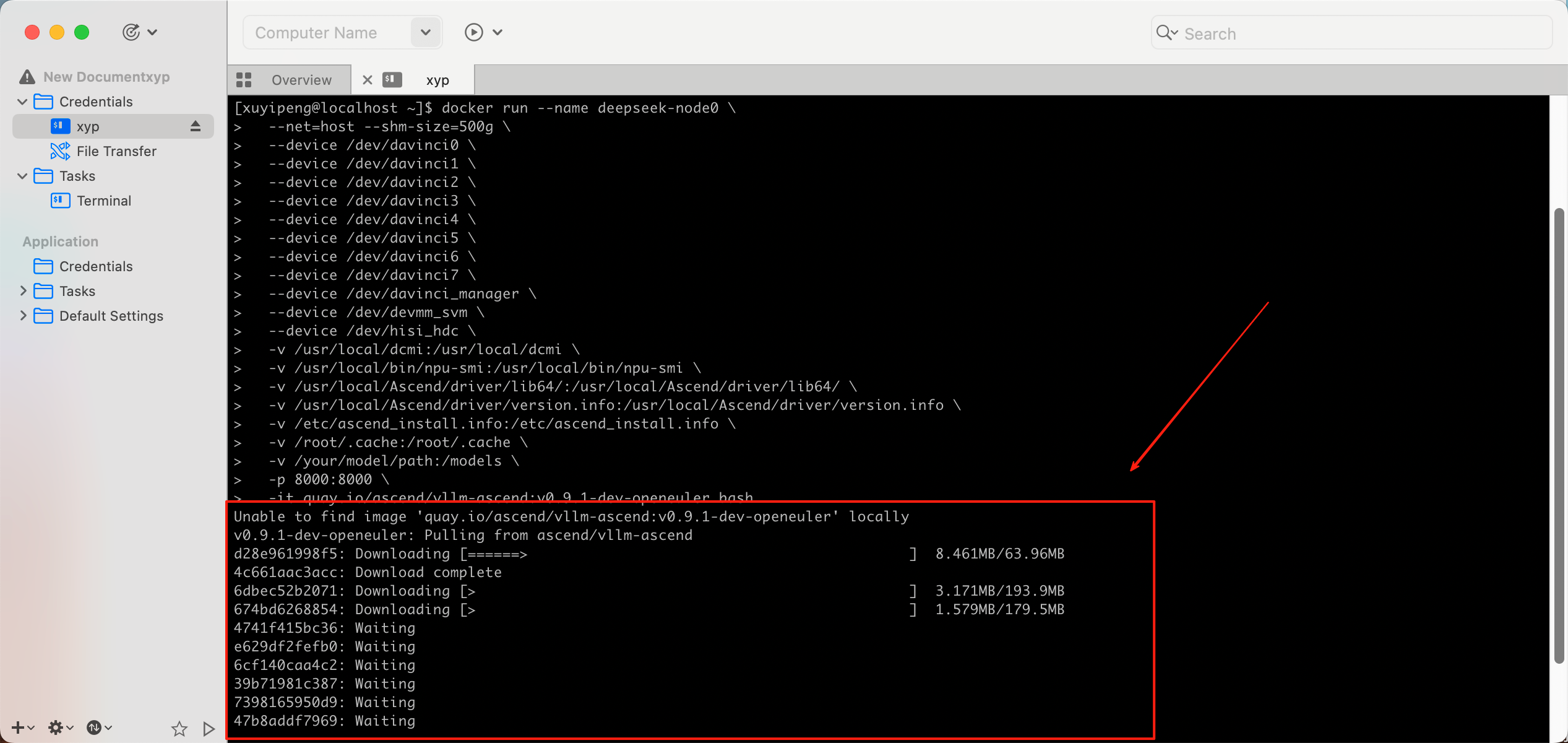Open the dropdown next to play button
This screenshot has width=1568, height=743.
[498, 32]
